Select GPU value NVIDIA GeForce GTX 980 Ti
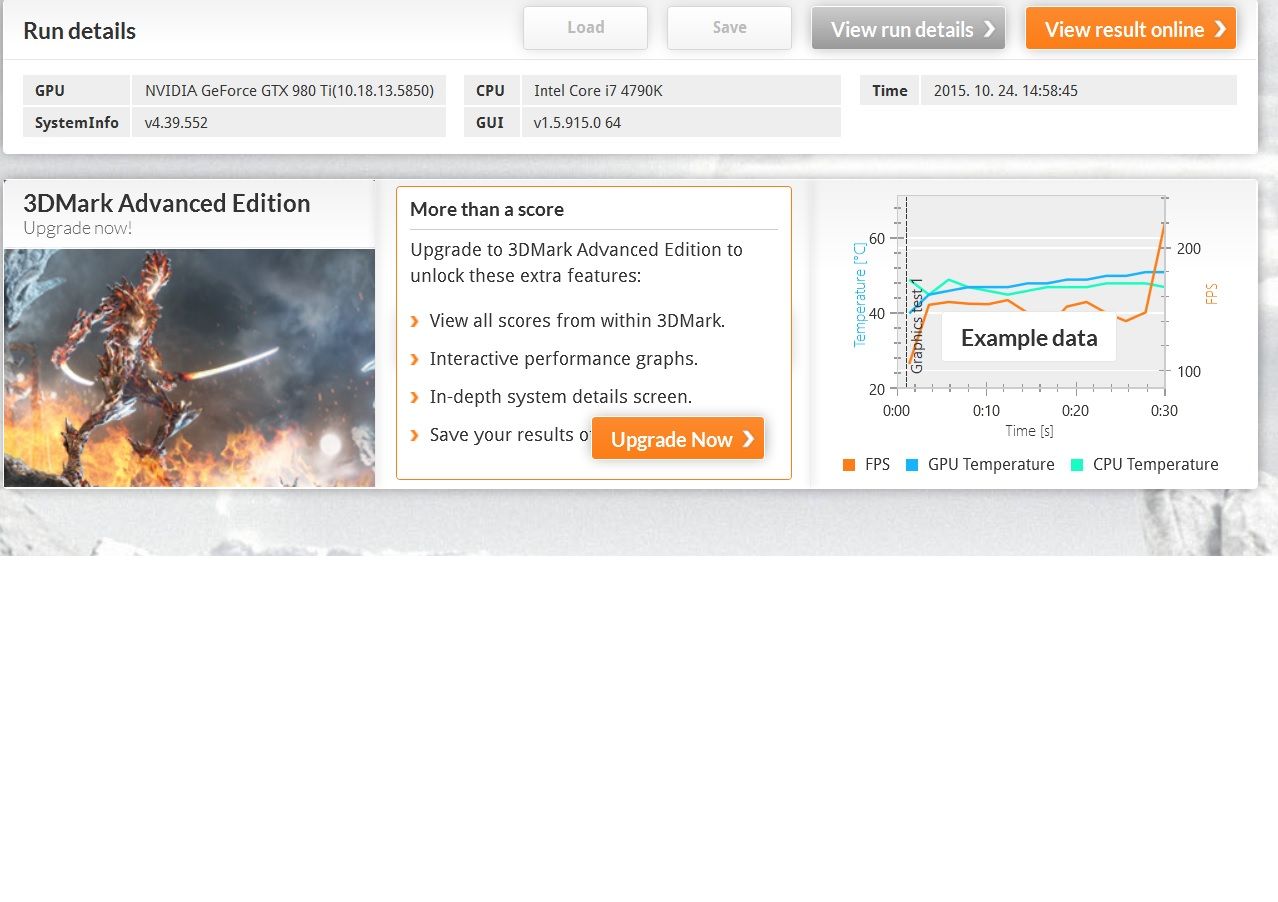 [x=289, y=90]
